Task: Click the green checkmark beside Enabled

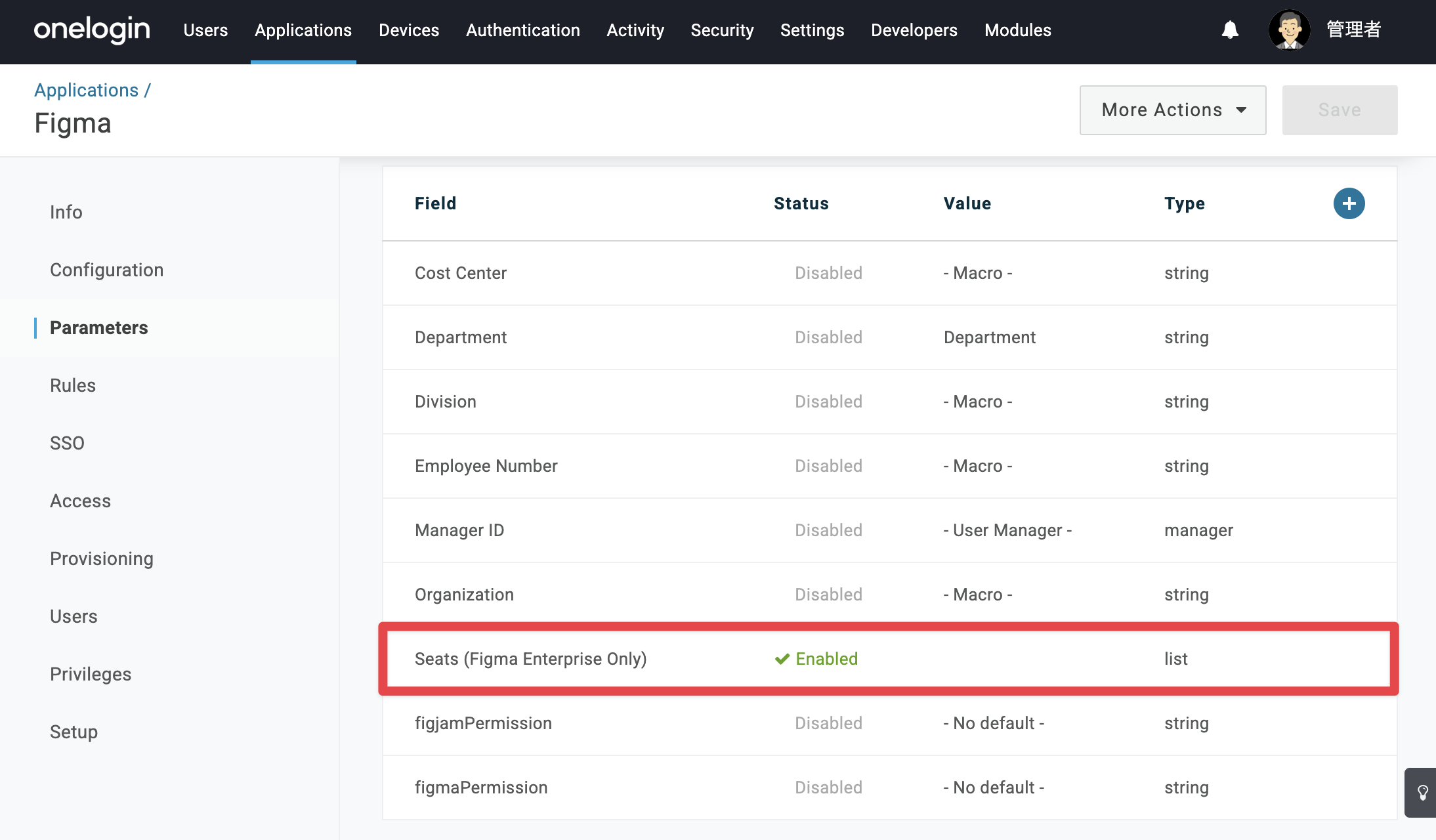Action: tap(782, 659)
